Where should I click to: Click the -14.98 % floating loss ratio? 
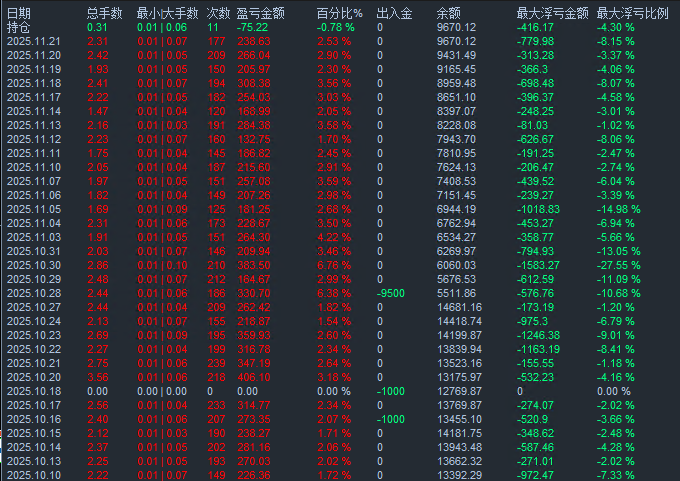point(618,209)
